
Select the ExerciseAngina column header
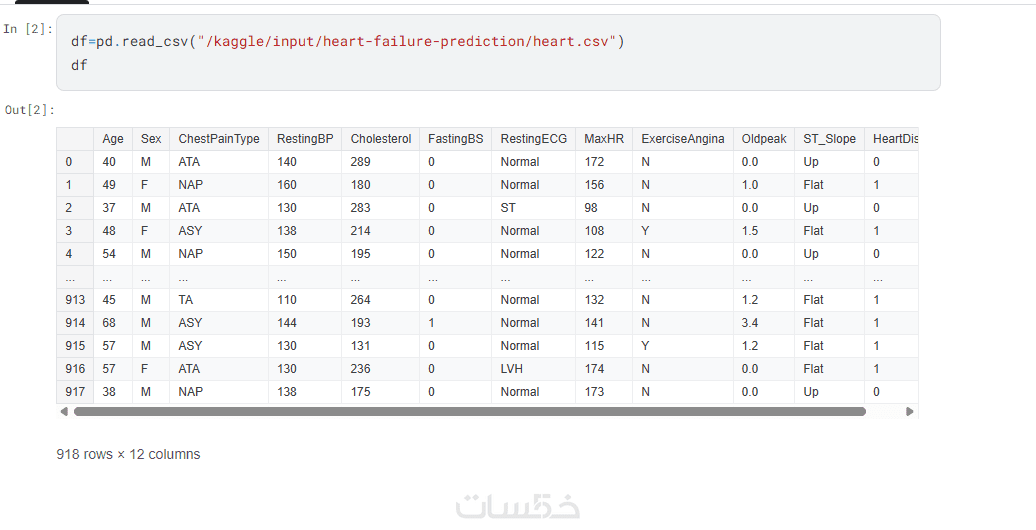(x=683, y=139)
